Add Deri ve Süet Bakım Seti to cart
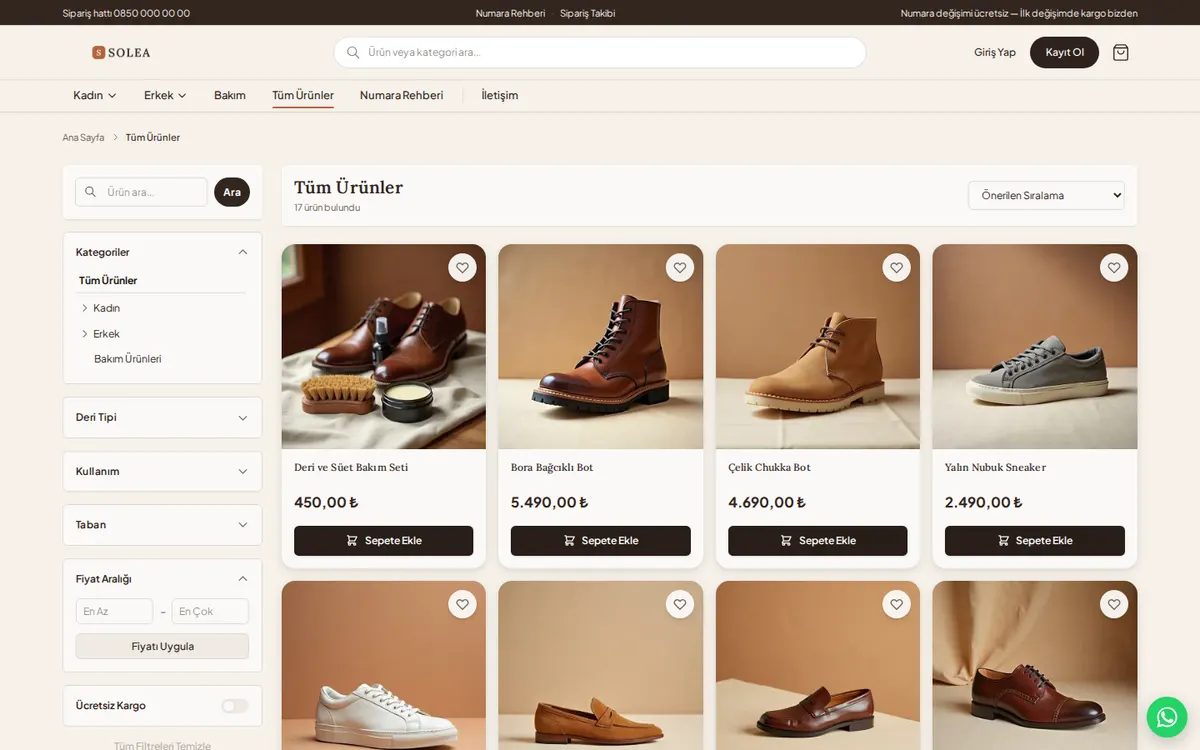 [383, 541]
